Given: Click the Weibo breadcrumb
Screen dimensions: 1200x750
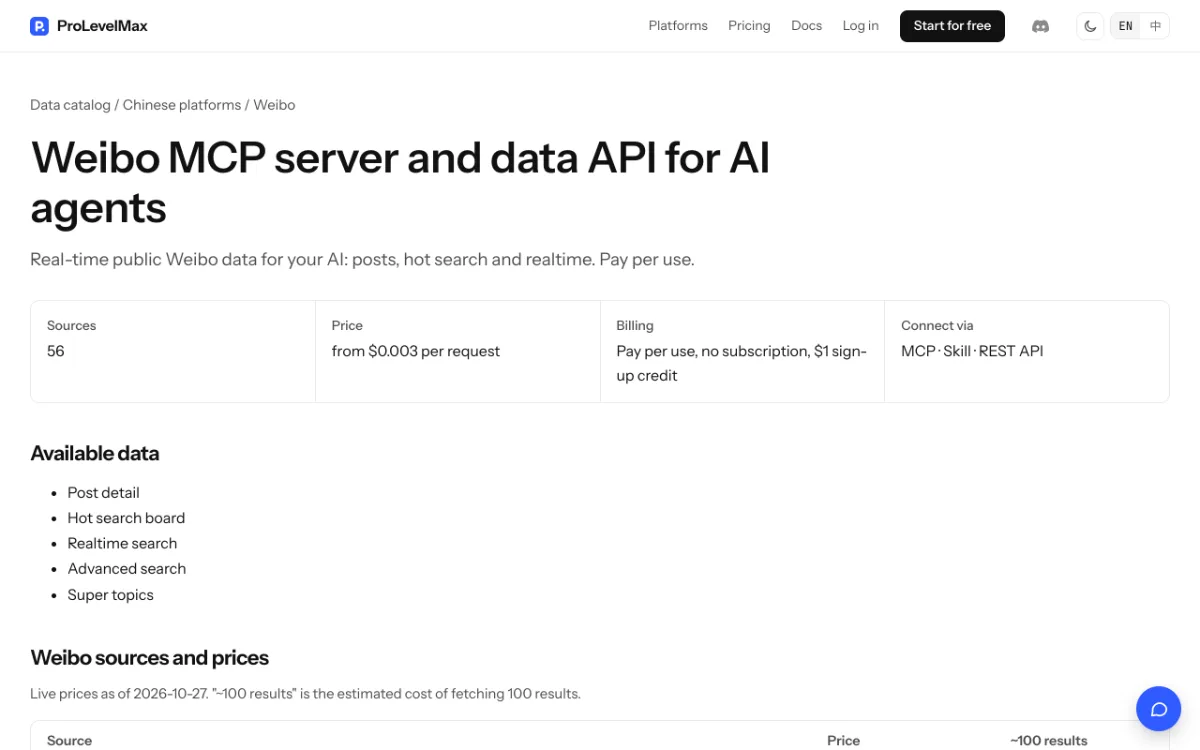Looking at the screenshot, I should click(x=274, y=105).
